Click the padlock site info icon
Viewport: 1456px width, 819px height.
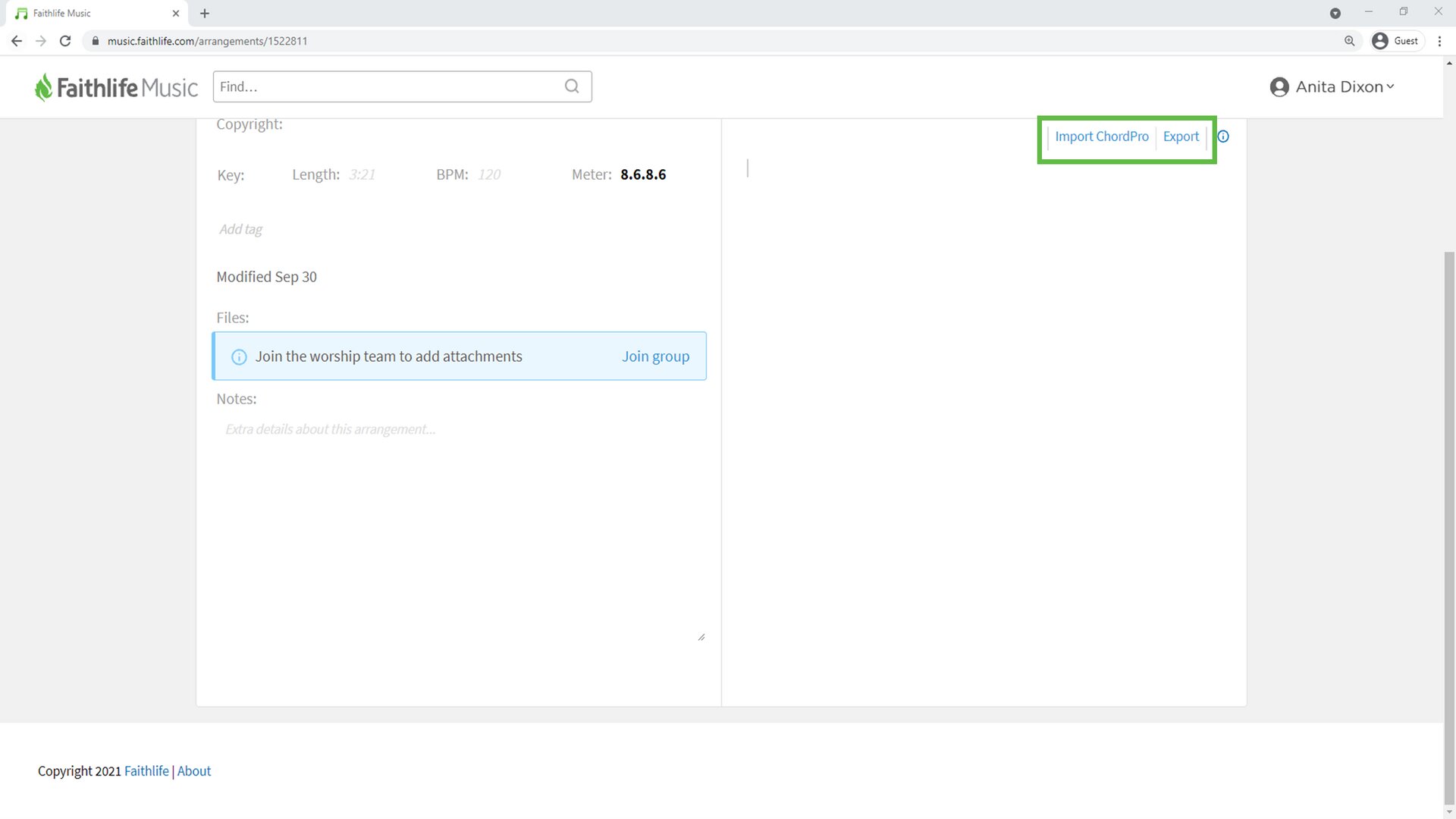click(x=96, y=41)
